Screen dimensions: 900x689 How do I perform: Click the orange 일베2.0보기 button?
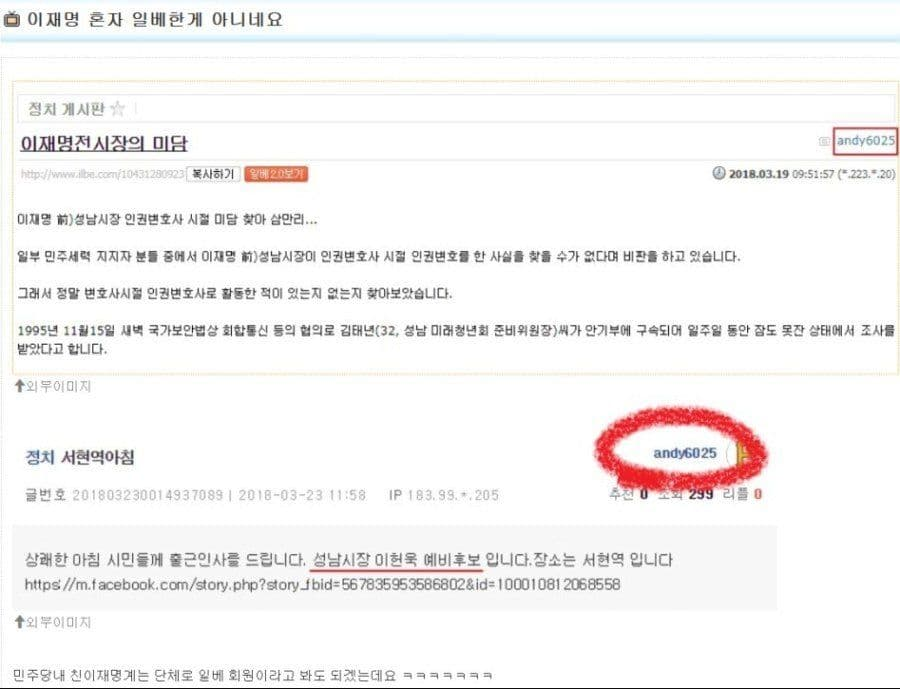(x=276, y=174)
